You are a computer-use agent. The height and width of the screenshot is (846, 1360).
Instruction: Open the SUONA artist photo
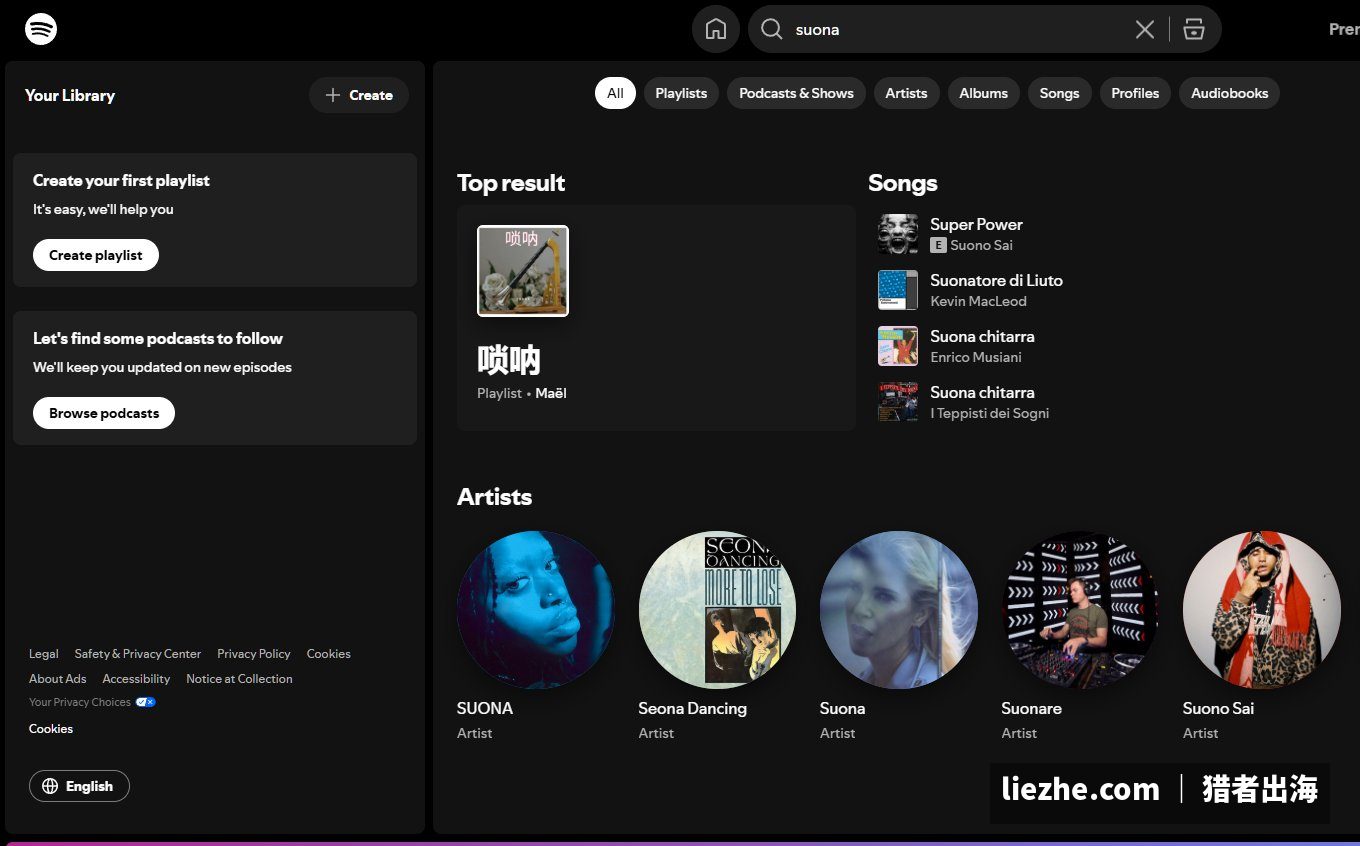pos(536,610)
